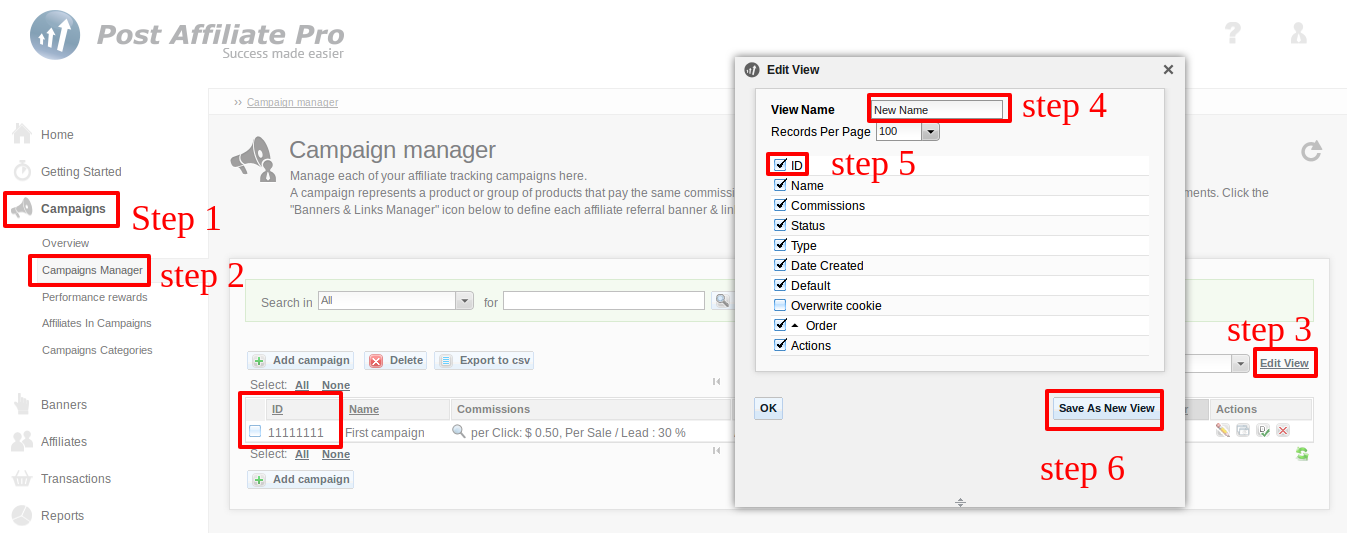Image resolution: width=1347 pixels, height=533 pixels.
Task: Uncheck the Name column checkbox
Action: (780, 184)
